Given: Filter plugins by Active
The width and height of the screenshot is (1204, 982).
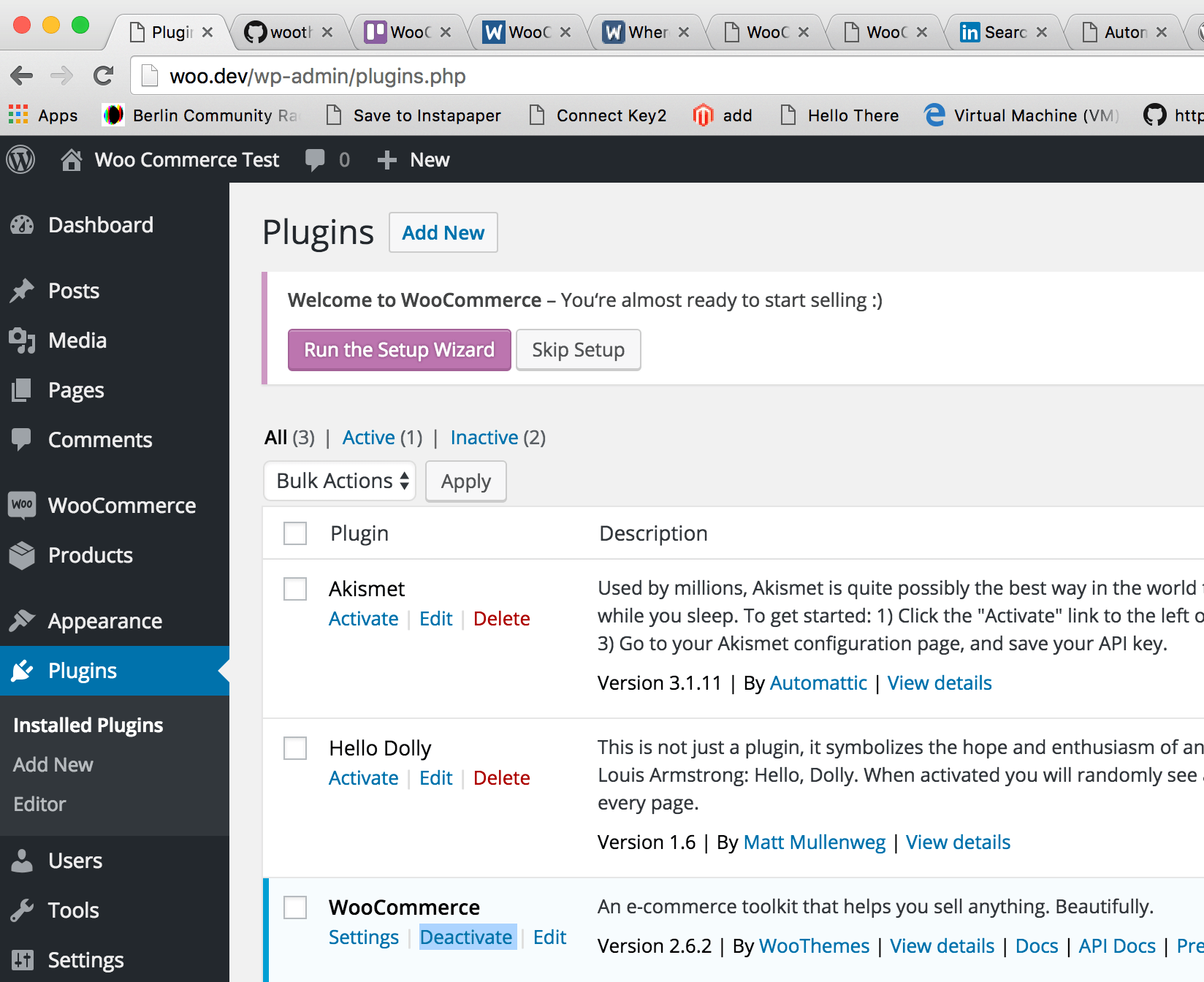Looking at the screenshot, I should click(369, 438).
